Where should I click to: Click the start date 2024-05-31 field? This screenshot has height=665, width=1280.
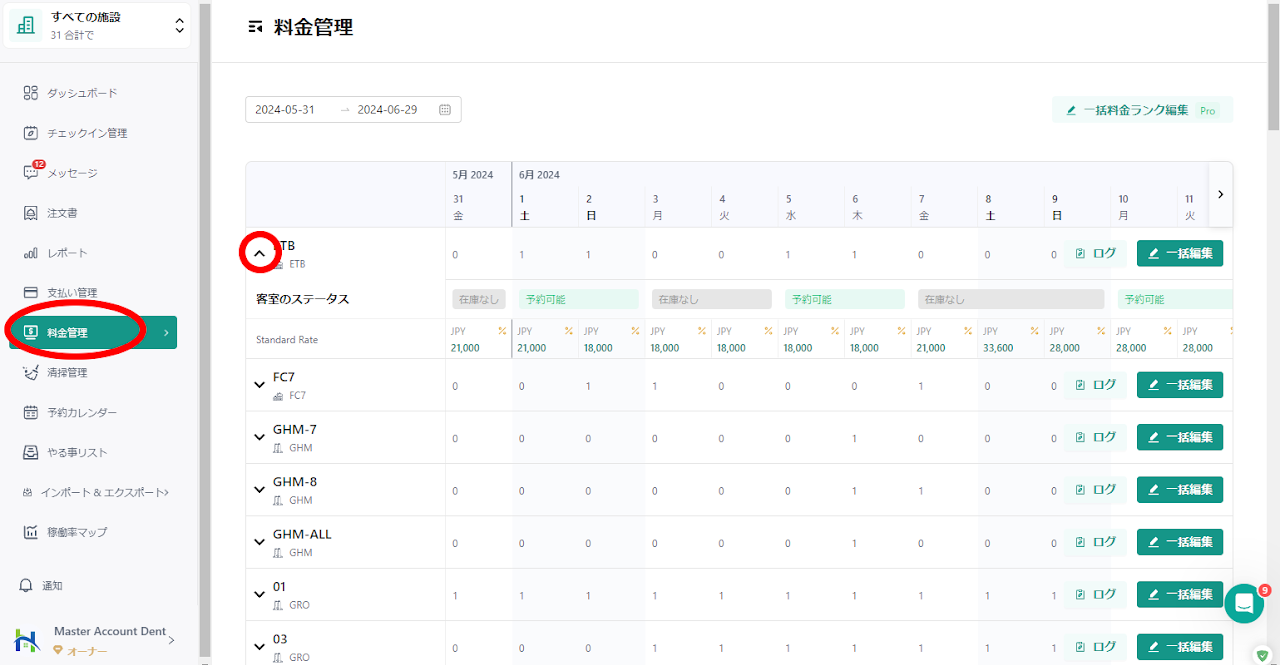[x=285, y=110]
